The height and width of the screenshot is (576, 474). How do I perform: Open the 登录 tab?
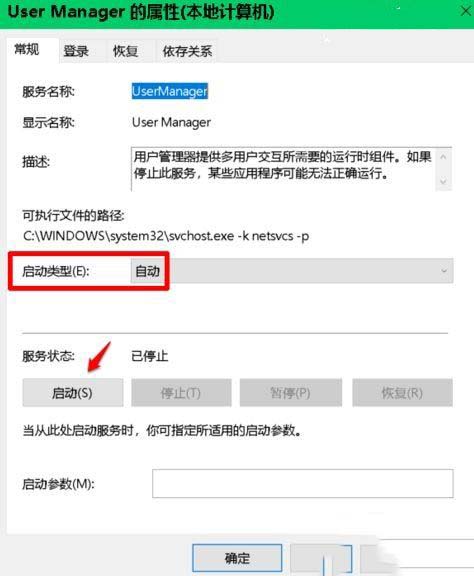(76, 51)
